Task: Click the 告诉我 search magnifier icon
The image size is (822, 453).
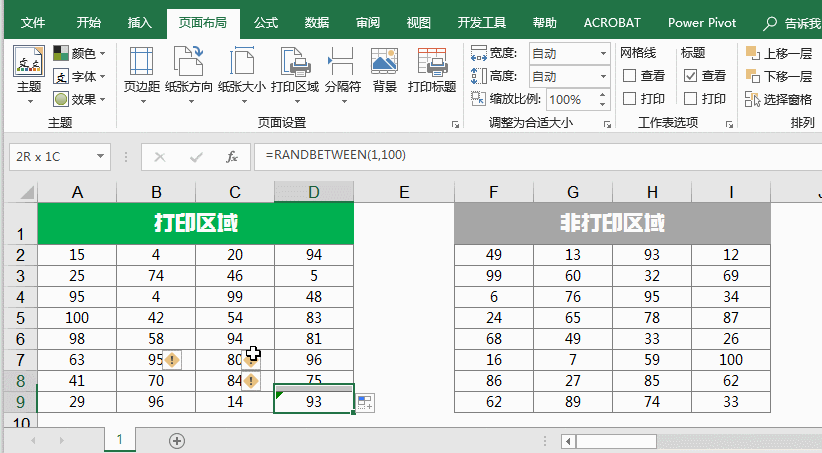Action: tap(770, 23)
